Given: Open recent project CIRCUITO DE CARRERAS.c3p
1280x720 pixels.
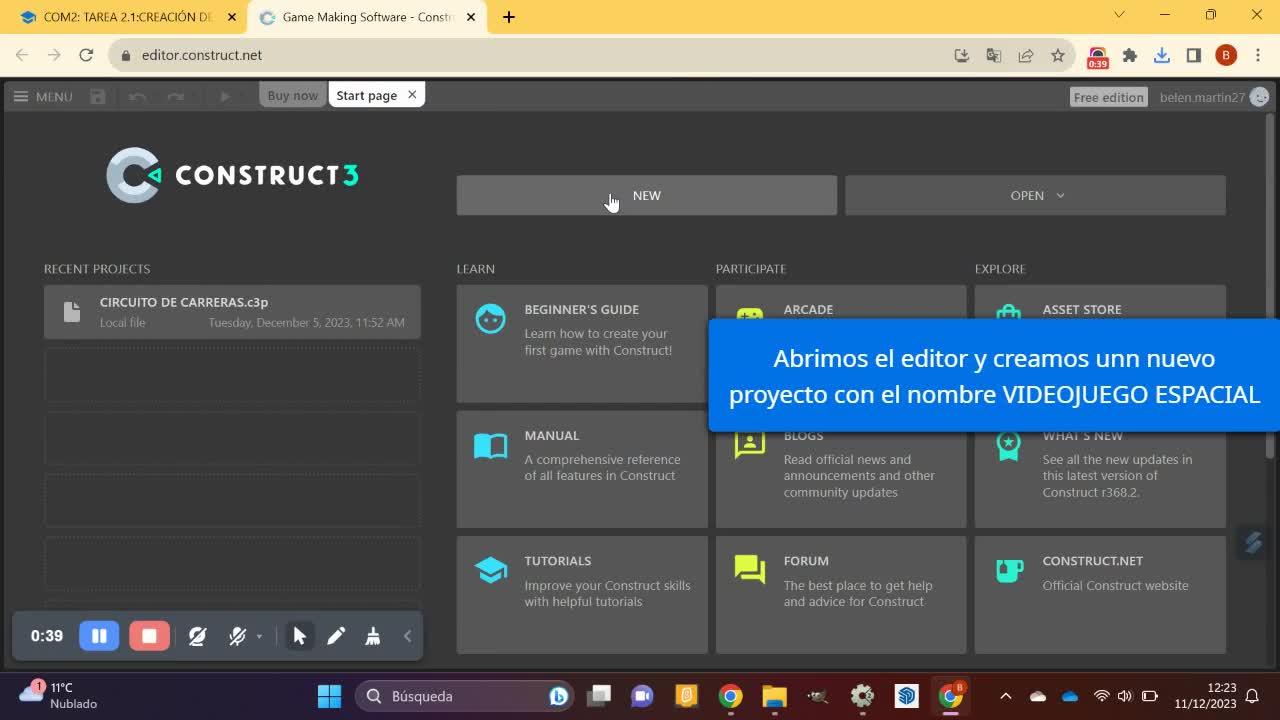Looking at the screenshot, I should pos(232,312).
